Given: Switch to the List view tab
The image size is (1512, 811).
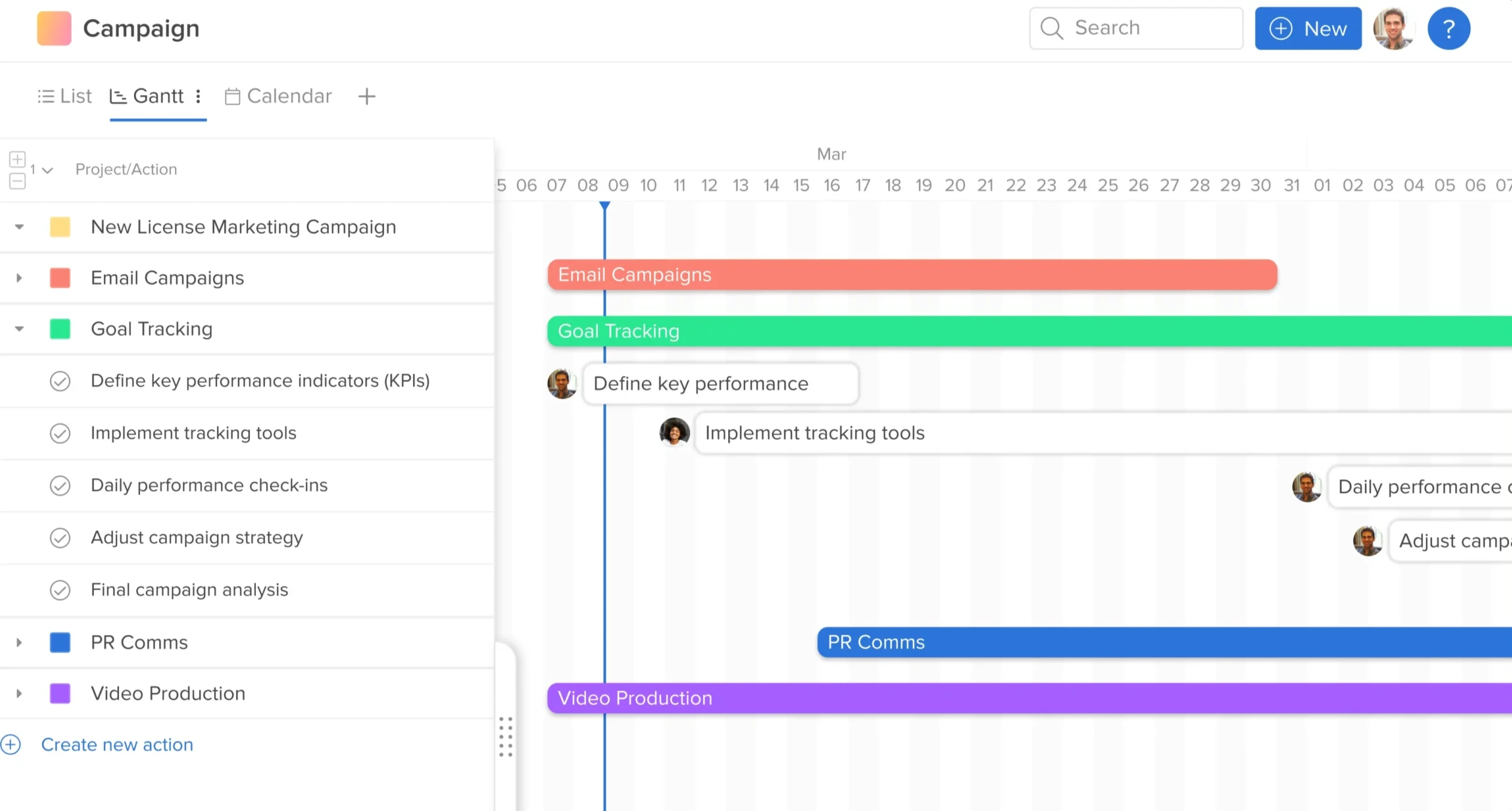Looking at the screenshot, I should pos(65,96).
